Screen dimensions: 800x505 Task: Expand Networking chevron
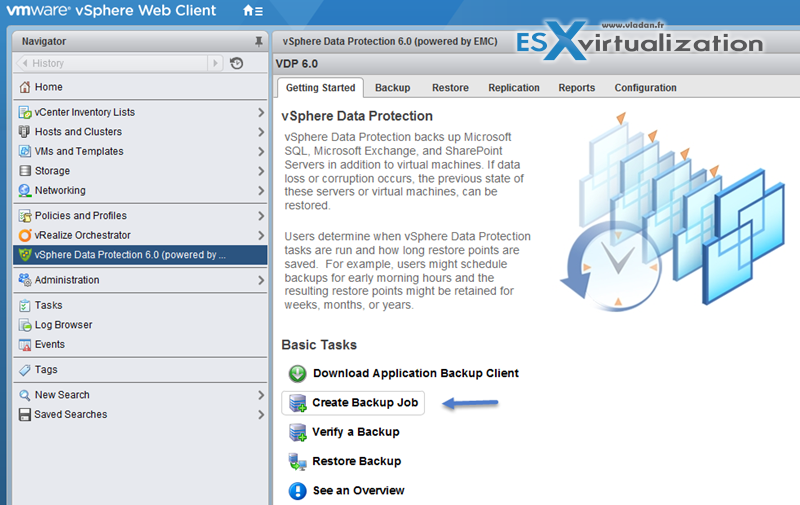click(x=261, y=190)
